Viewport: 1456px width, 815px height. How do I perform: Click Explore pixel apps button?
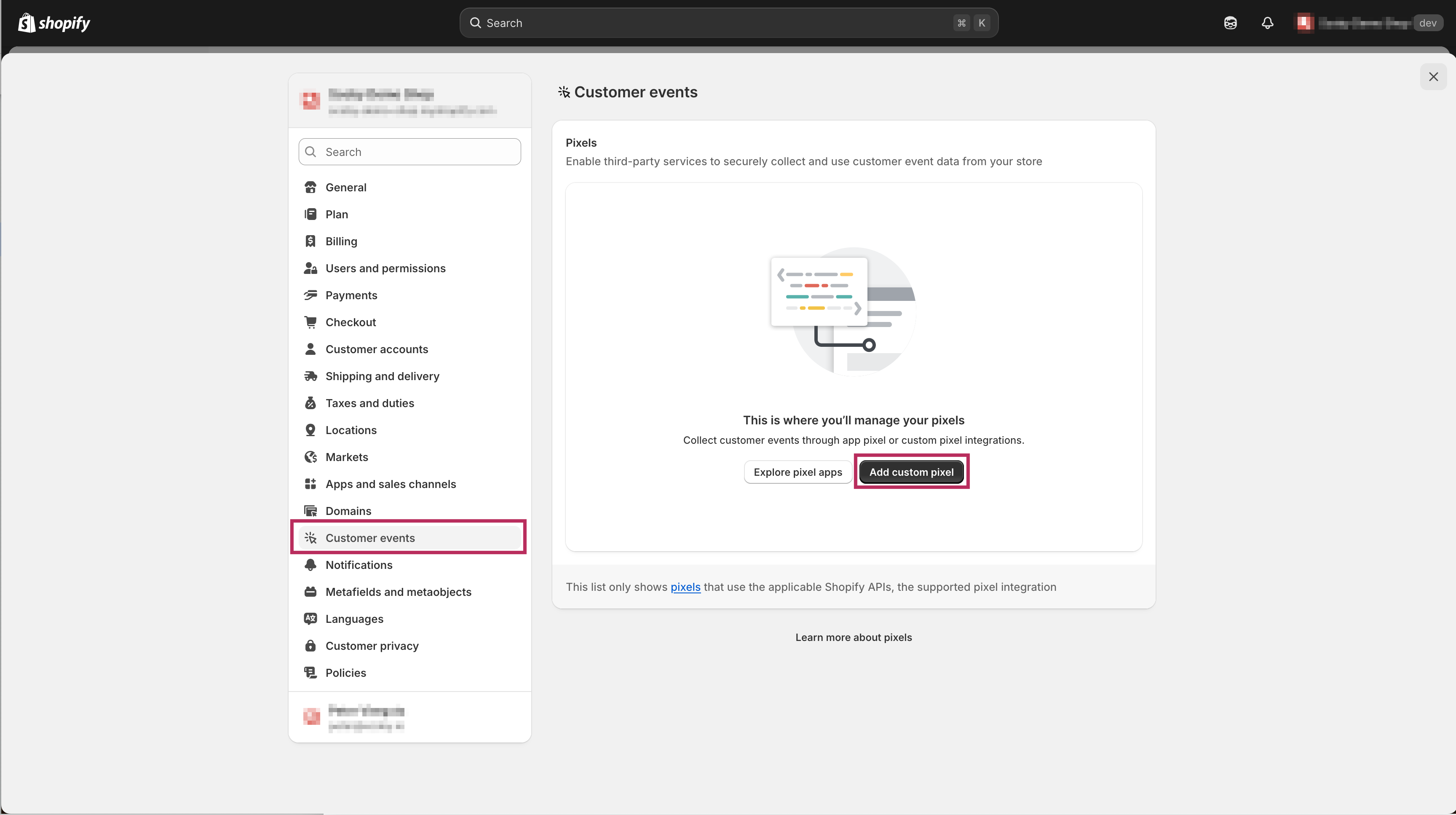(x=798, y=472)
